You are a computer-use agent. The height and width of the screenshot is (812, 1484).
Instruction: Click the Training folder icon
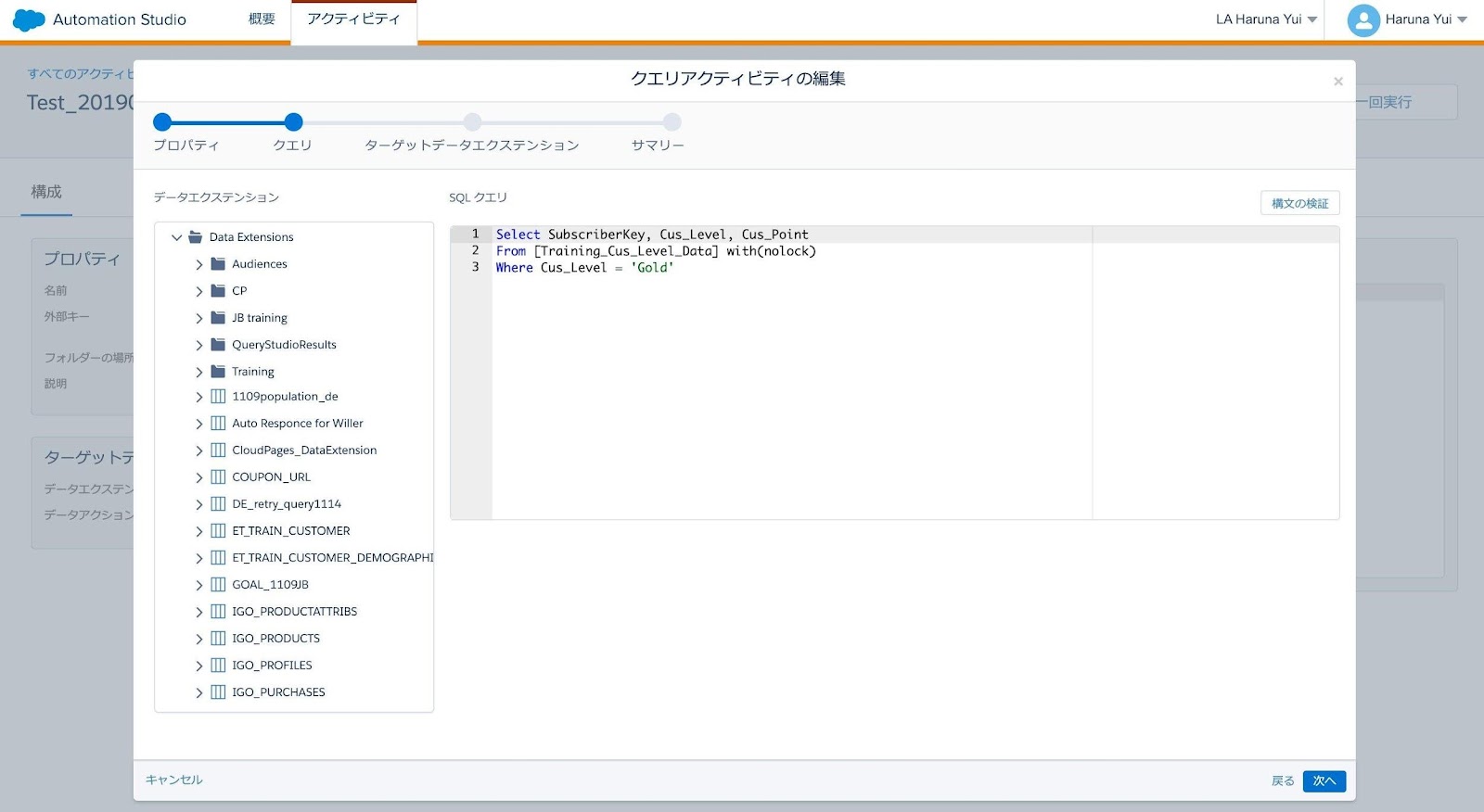218,372
